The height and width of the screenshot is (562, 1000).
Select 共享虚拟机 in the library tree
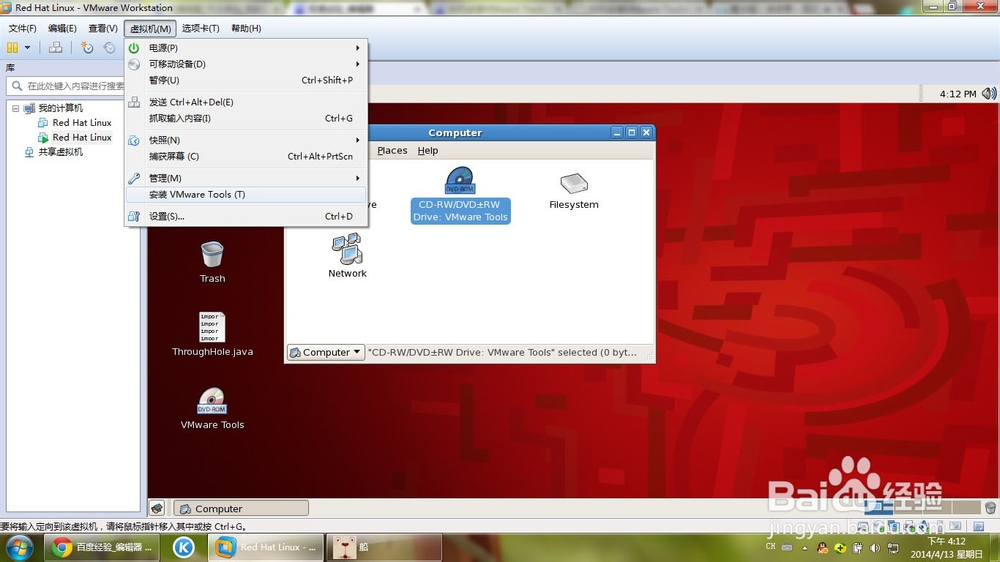(54, 152)
